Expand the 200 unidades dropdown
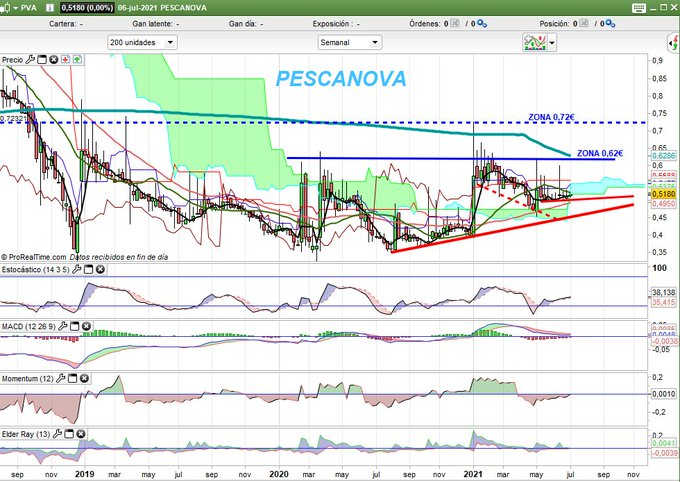This screenshot has width=680, height=482. pos(171,42)
